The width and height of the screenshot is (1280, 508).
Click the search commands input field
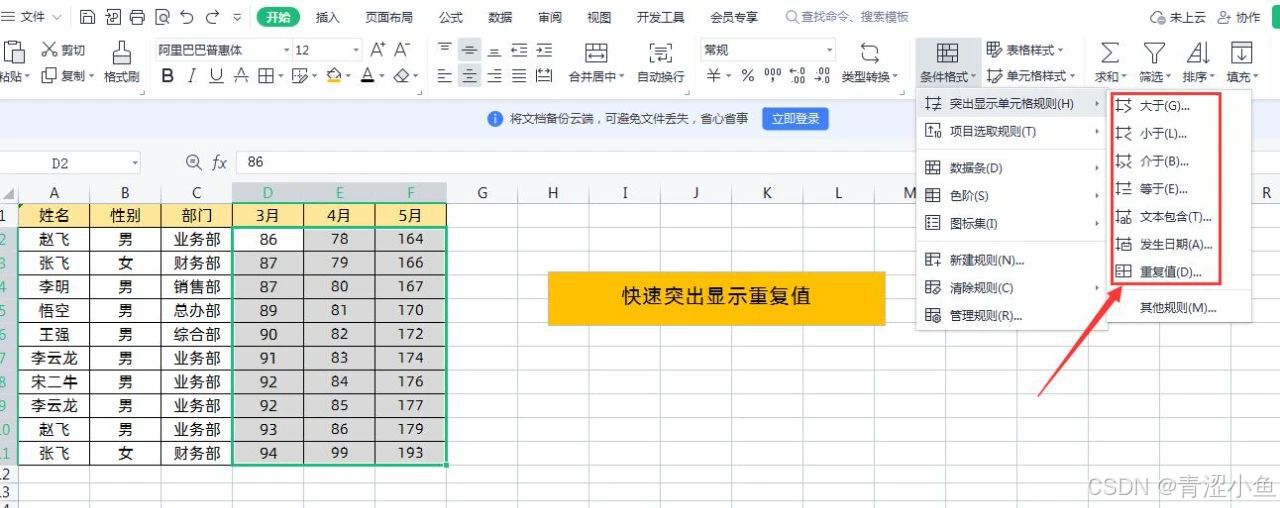coord(848,17)
